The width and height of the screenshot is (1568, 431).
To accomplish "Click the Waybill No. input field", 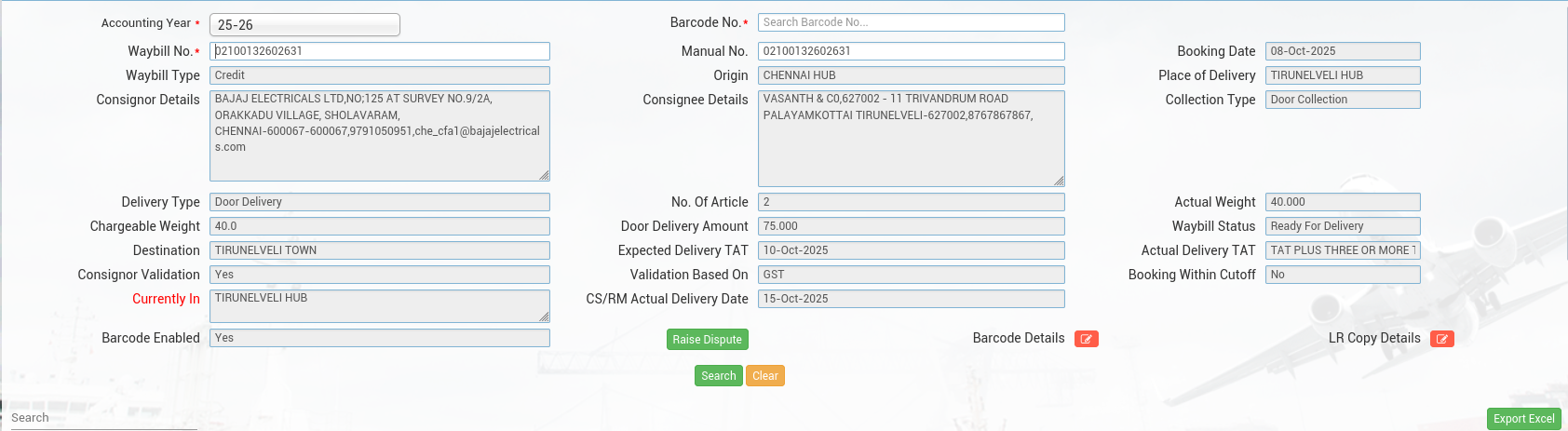I will (x=379, y=51).
